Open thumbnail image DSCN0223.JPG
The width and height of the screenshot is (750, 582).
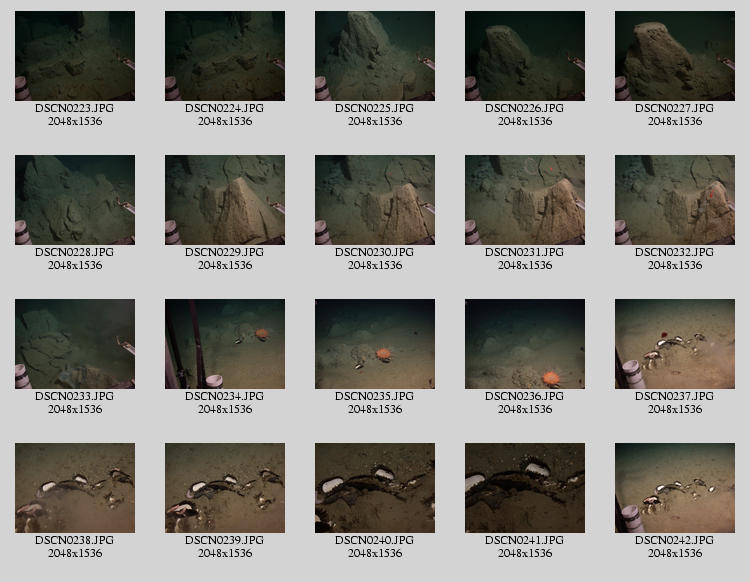pos(75,56)
